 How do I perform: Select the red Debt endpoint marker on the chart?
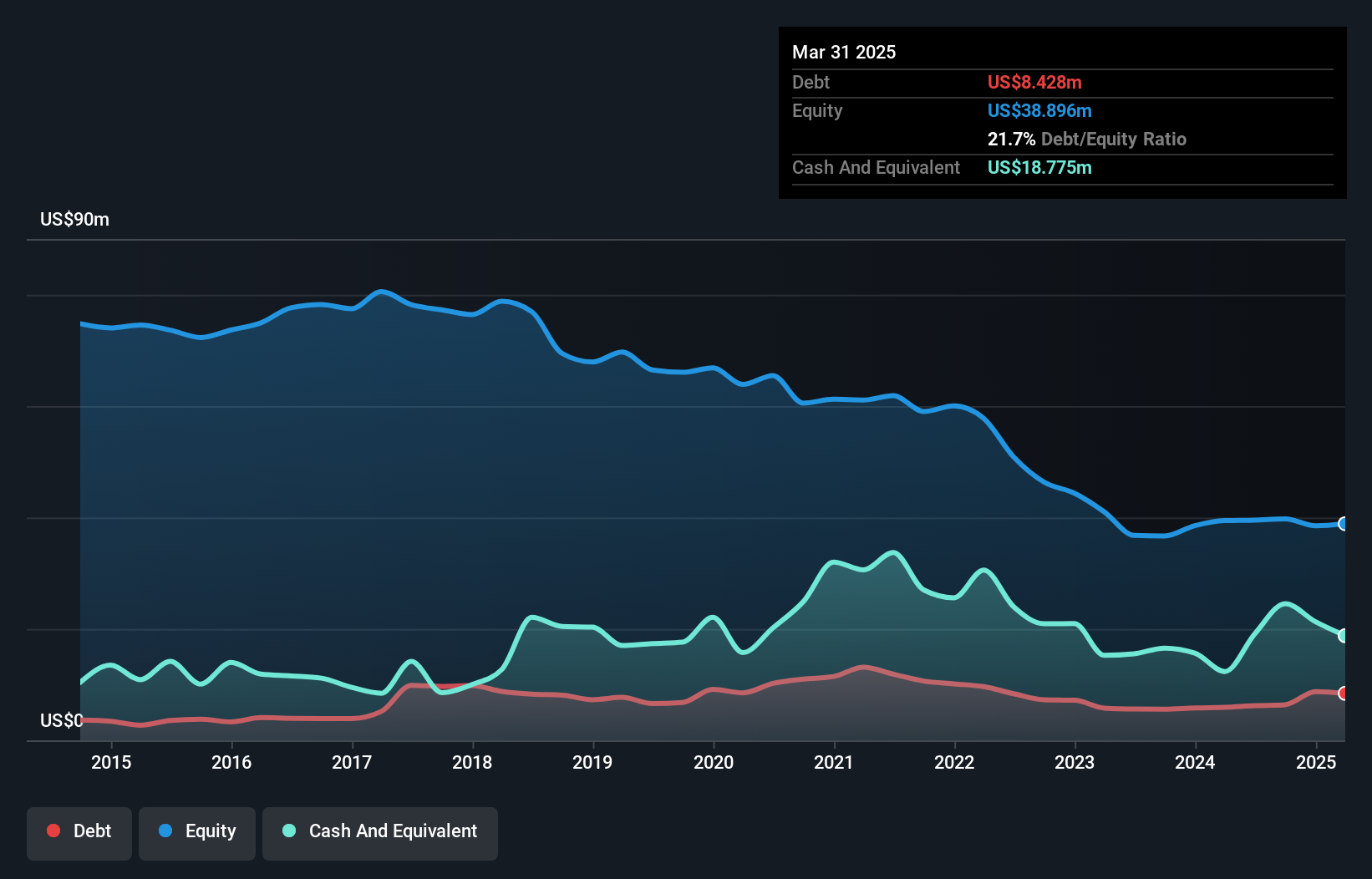(x=1344, y=694)
